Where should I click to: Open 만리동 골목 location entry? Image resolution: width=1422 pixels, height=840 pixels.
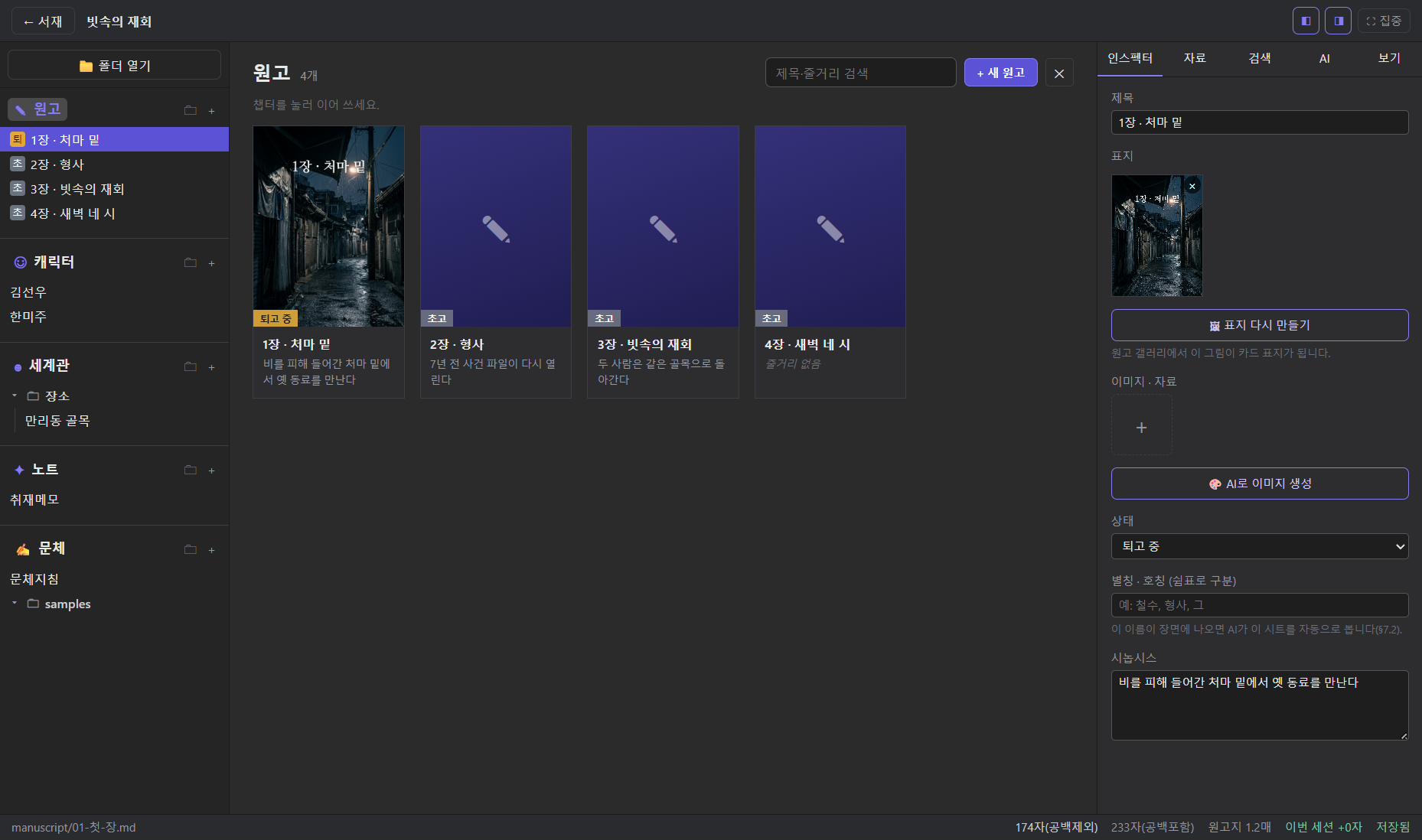coord(57,420)
